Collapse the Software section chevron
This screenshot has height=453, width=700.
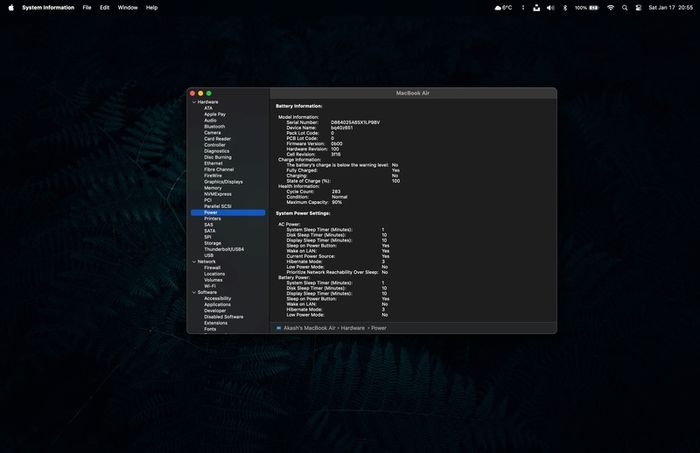click(x=194, y=292)
